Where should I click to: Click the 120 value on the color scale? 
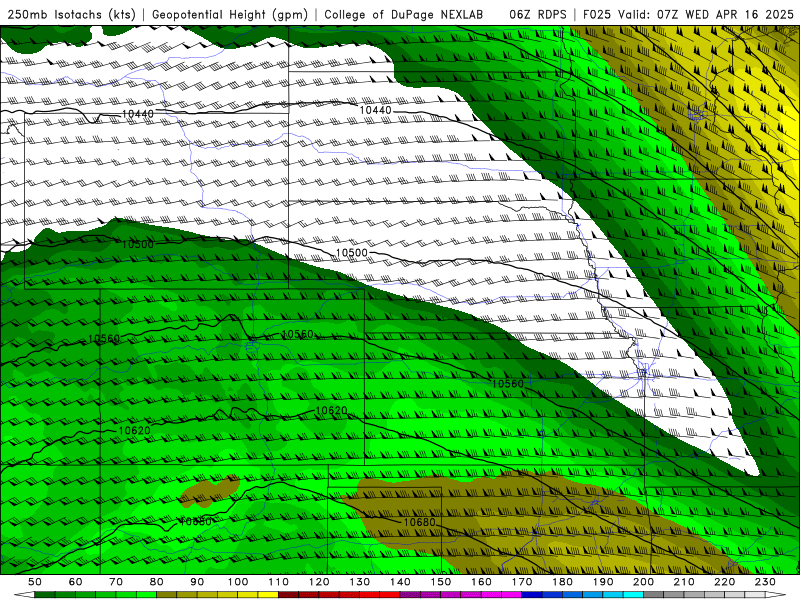click(x=319, y=582)
